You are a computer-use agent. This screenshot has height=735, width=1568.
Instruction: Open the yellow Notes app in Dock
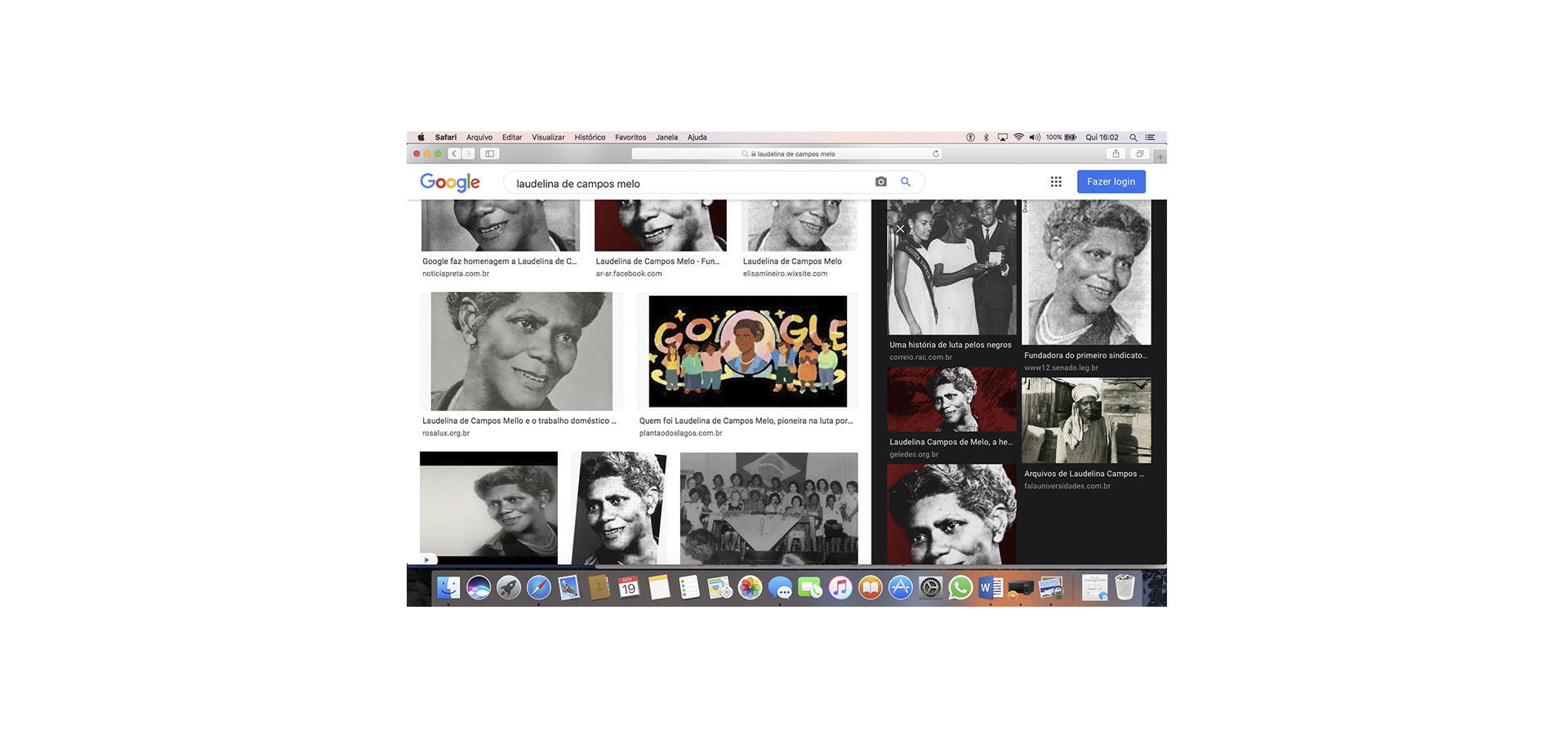point(659,587)
